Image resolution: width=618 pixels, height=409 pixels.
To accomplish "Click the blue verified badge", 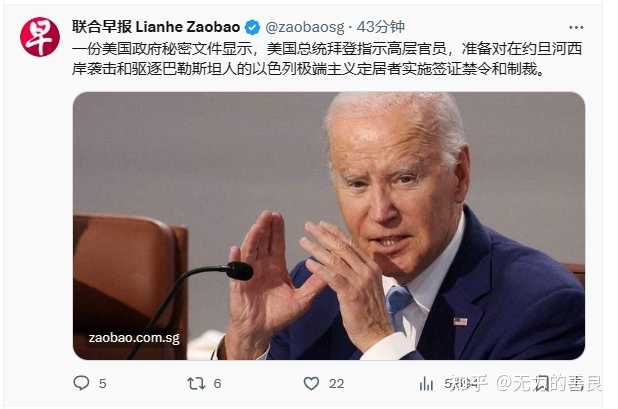I will point(253,27).
